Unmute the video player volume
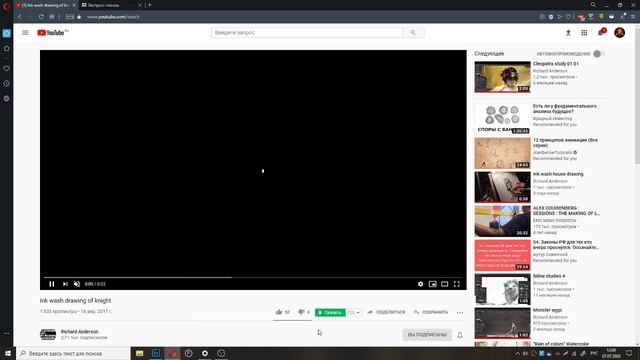 point(77,284)
